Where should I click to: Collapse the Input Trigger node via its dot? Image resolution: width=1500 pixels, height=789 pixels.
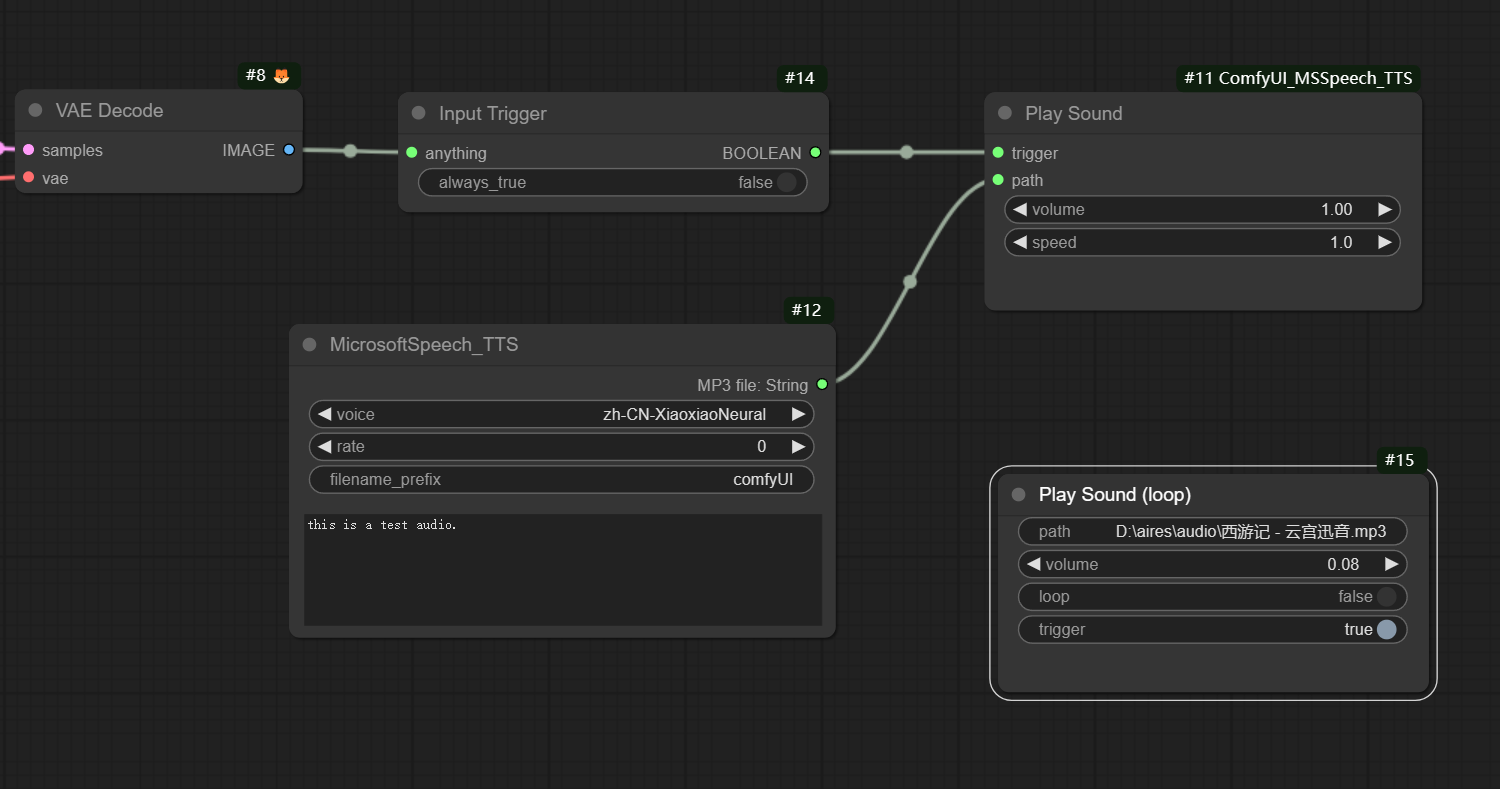point(419,113)
